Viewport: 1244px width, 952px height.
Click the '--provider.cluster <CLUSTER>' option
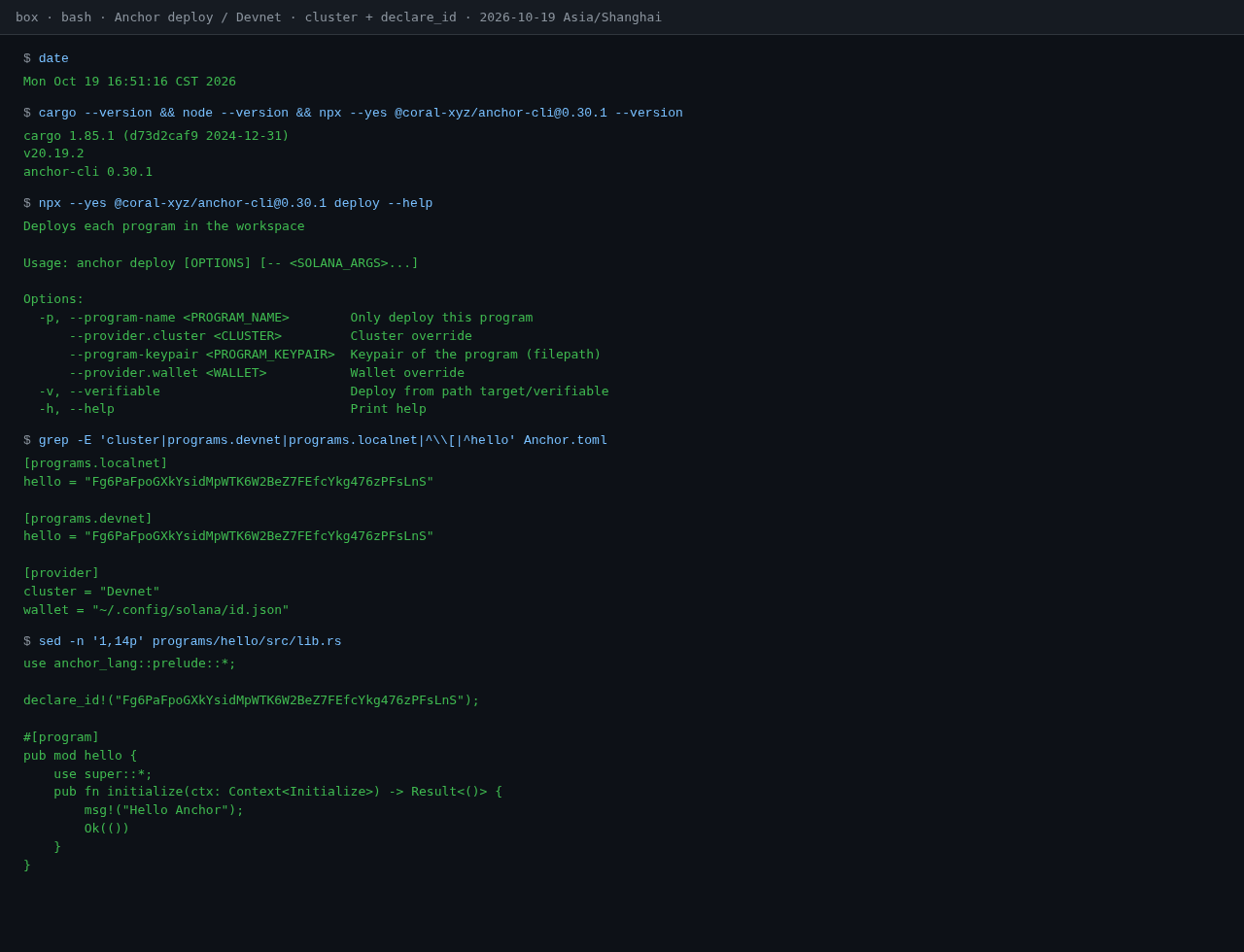coord(175,336)
